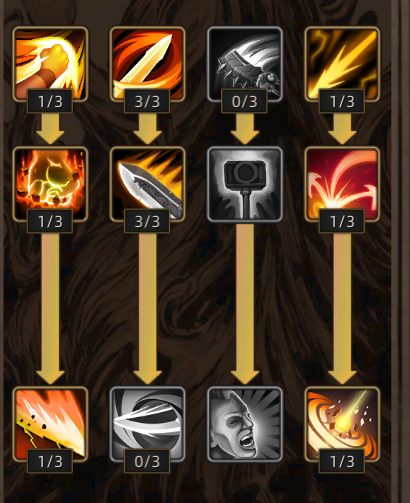Click the long arrow below the hammer skill
The width and height of the screenshot is (410, 503).
point(245,304)
